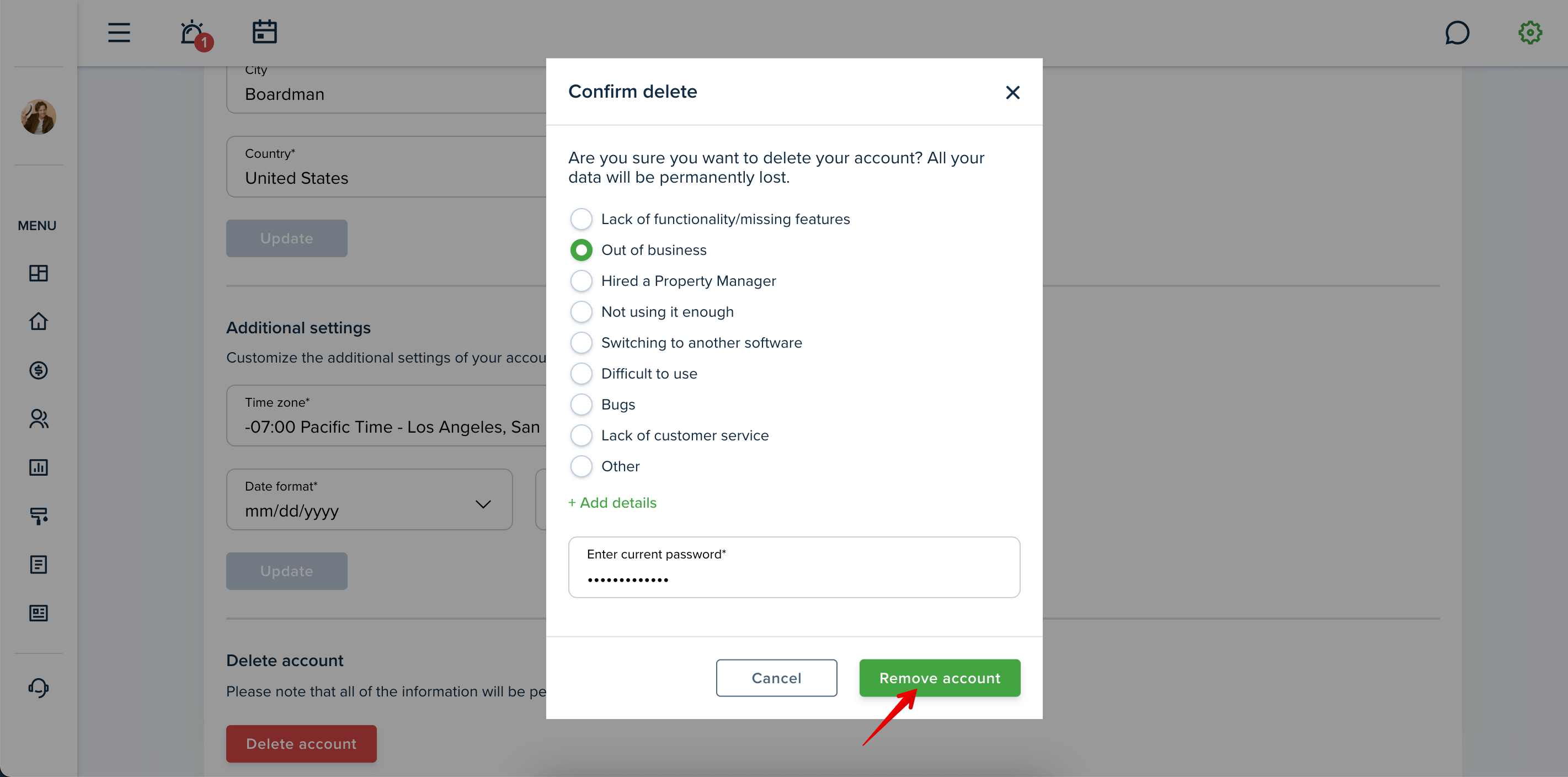This screenshot has width=1568, height=777.
Task: Open the green settings gear icon
Action: [x=1529, y=33]
